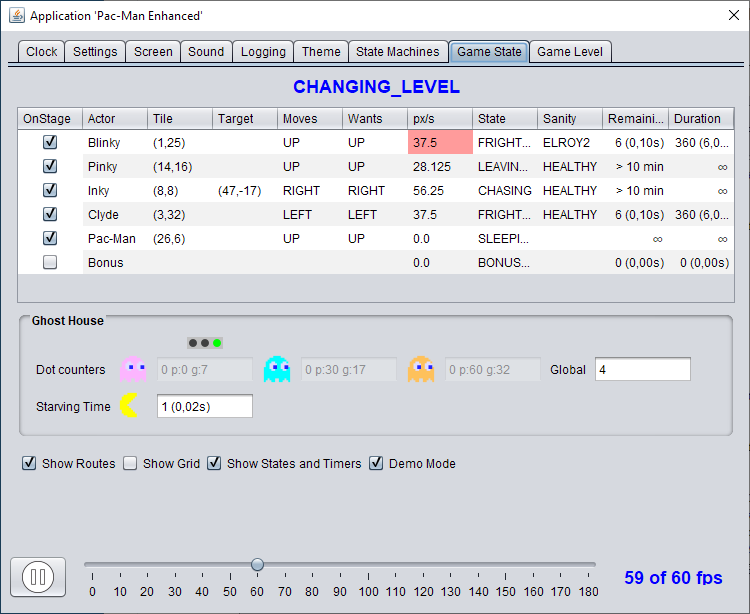Toggle Pac-Man's OnStage checkbox

tap(50, 238)
